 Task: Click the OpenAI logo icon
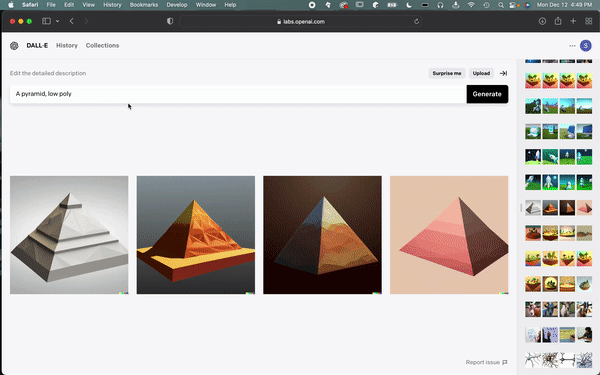[x=14, y=46]
